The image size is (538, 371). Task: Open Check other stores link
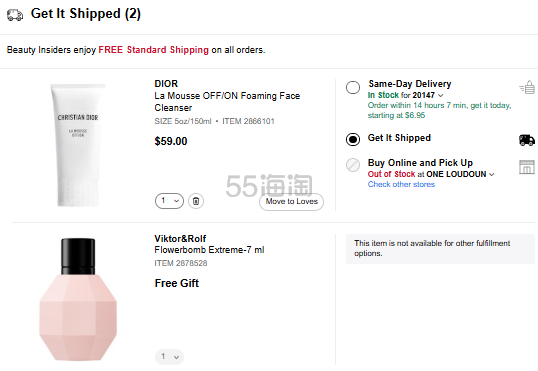(401, 184)
